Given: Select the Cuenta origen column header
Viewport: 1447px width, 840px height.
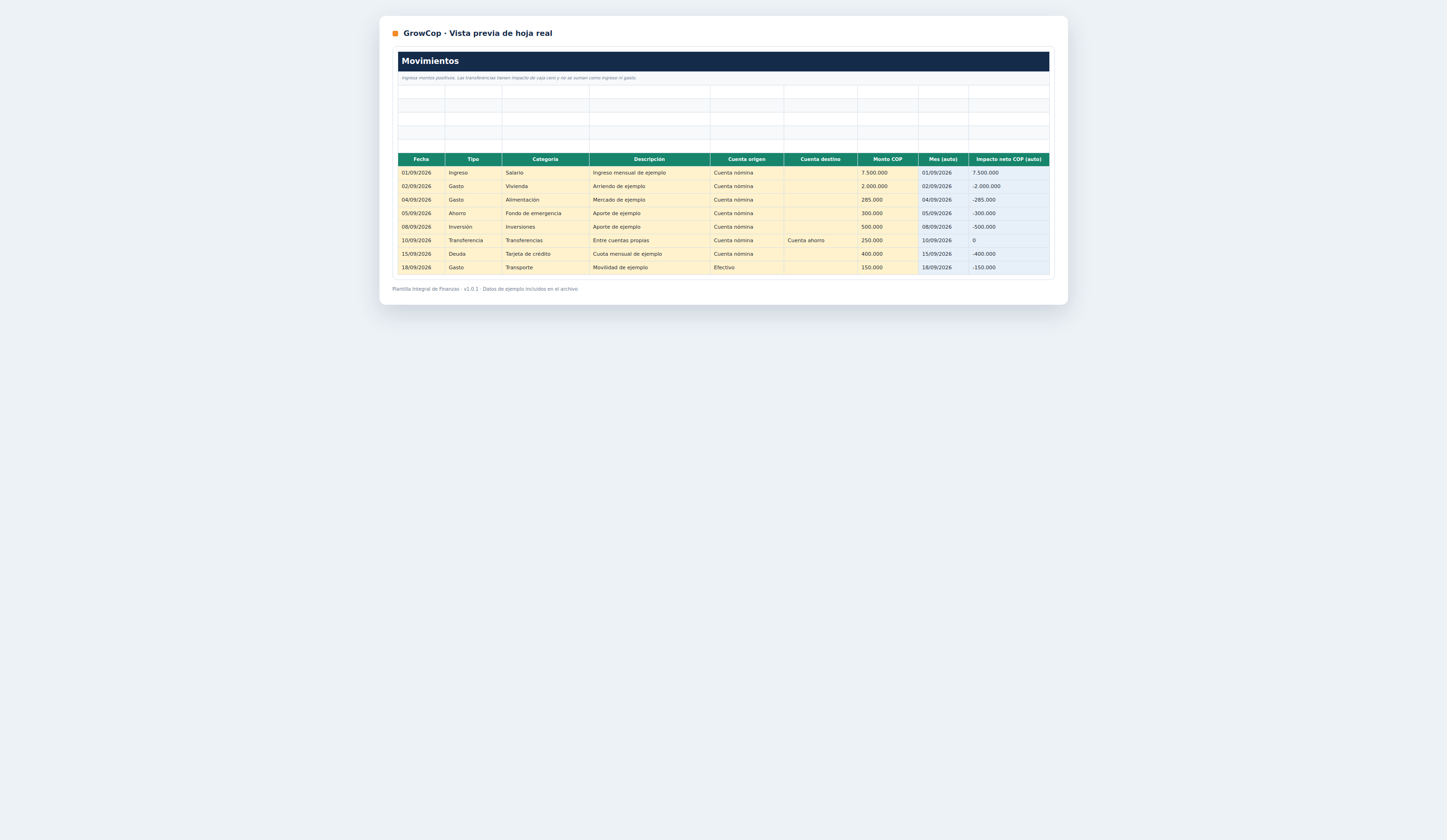Looking at the screenshot, I should (x=746, y=160).
